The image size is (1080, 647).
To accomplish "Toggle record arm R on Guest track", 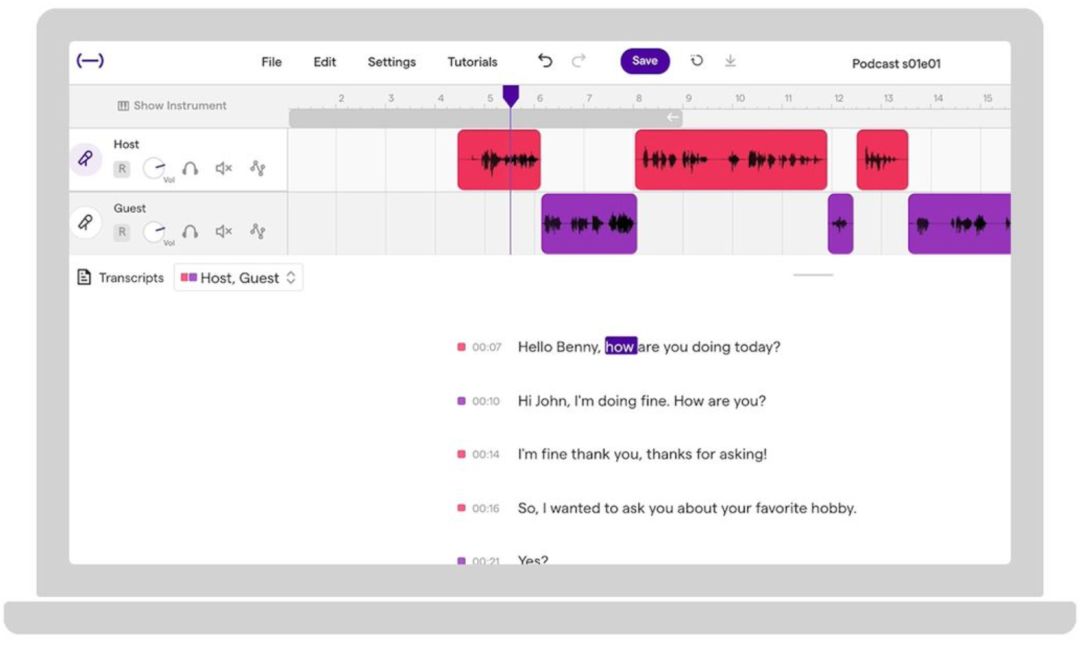I will click(122, 232).
